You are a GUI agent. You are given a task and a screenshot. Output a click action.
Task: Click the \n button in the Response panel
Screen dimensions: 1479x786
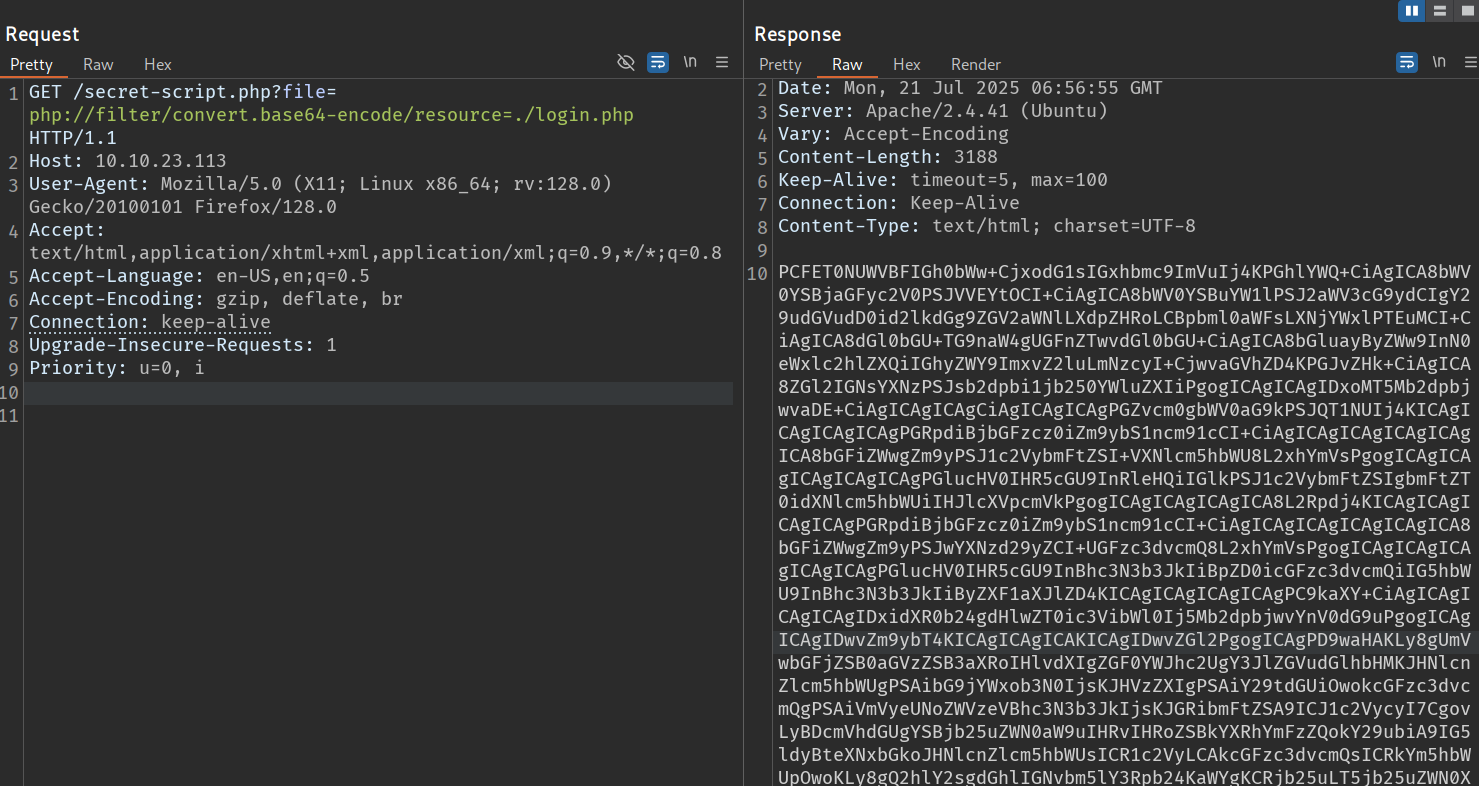pyautogui.click(x=1439, y=63)
